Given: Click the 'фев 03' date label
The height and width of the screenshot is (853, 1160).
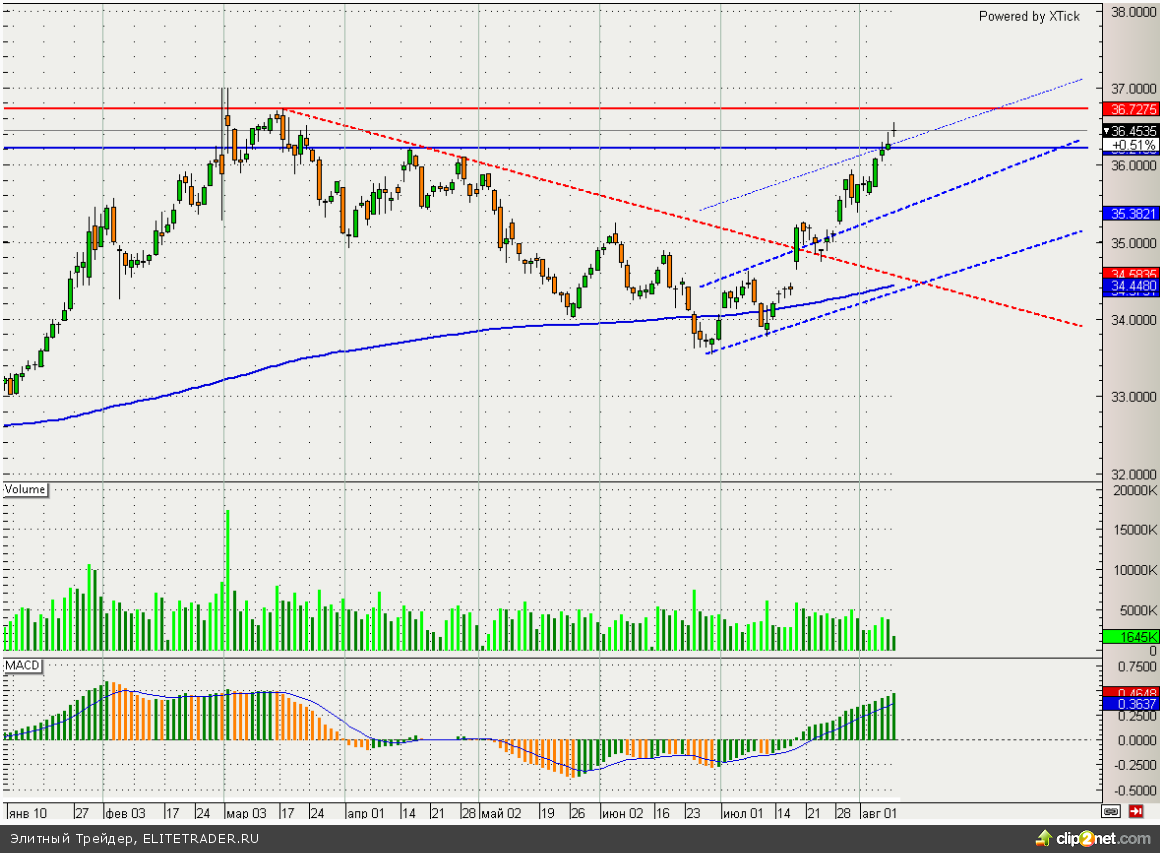Looking at the screenshot, I should coord(125,813).
